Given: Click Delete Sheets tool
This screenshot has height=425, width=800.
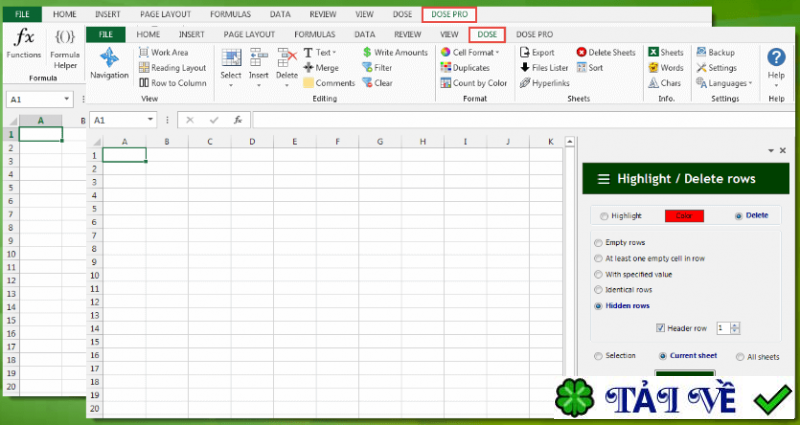Looking at the screenshot, I should pos(606,53).
